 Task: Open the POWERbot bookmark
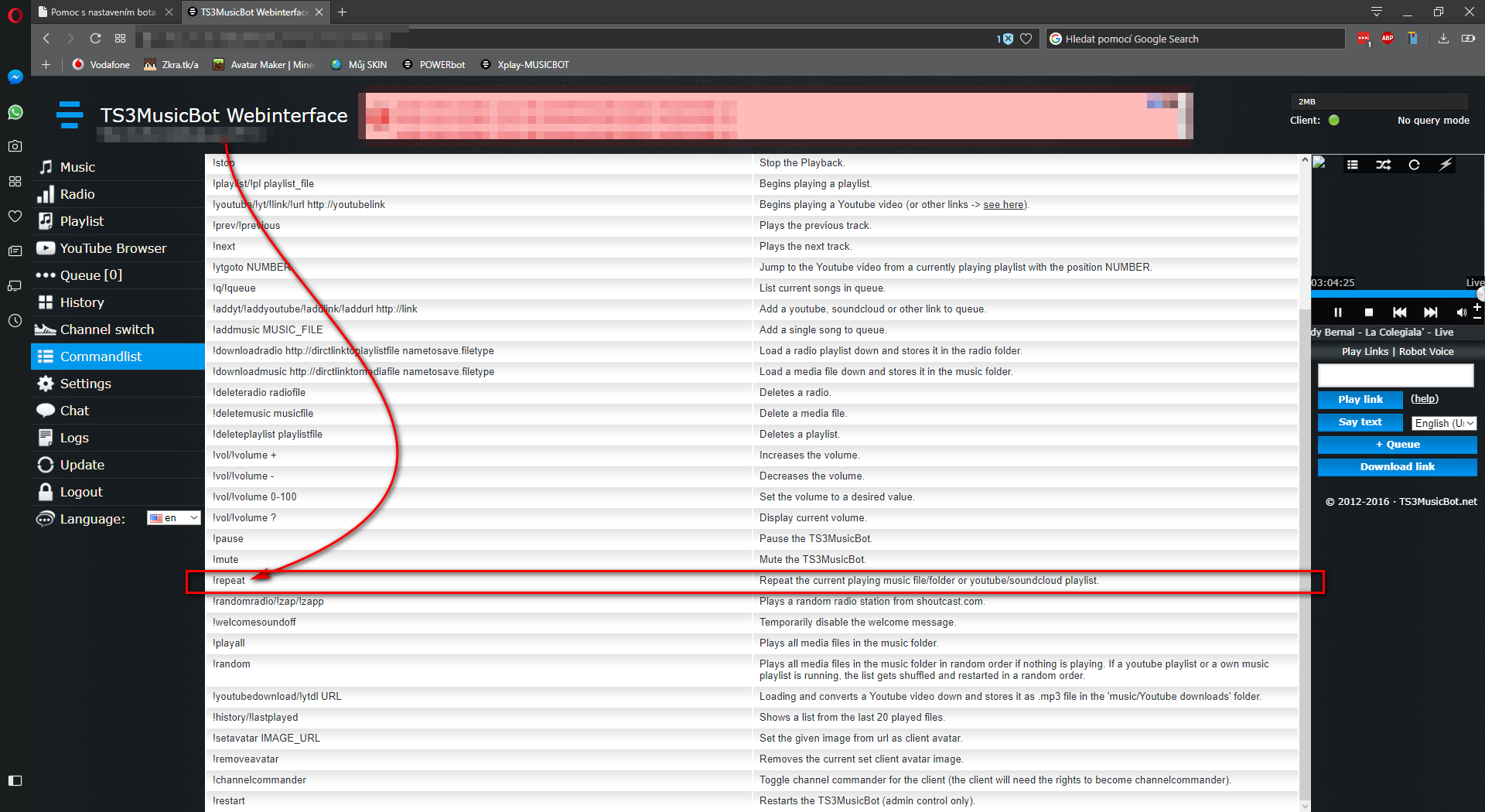pyautogui.click(x=434, y=65)
